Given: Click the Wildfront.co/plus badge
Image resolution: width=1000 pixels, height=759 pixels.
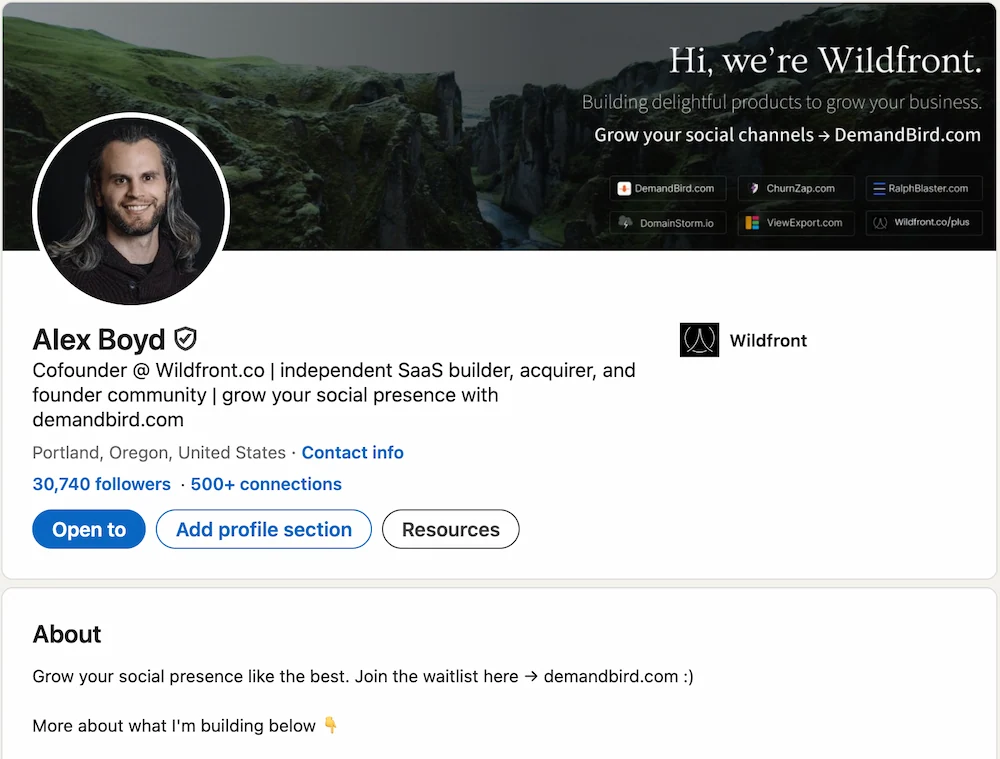Looking at the screenshot, I should 923,222.
